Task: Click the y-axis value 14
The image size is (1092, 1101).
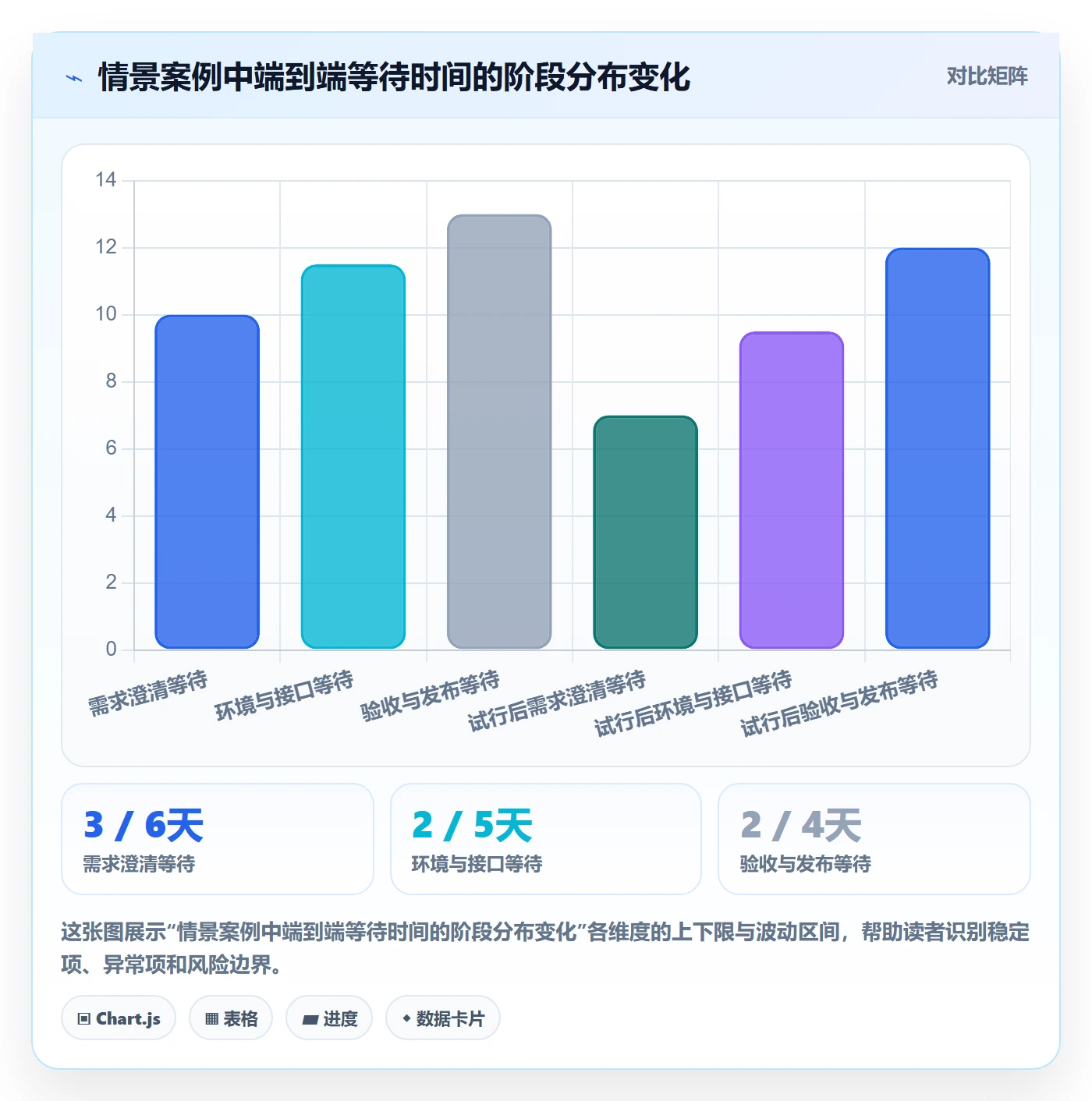Action: 106,180
